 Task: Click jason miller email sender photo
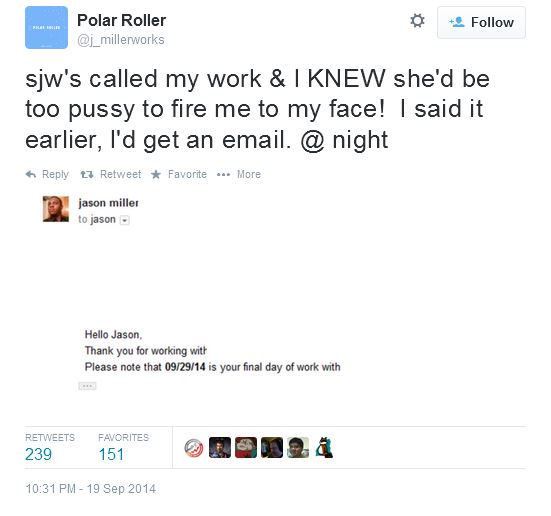click(56, 209)
